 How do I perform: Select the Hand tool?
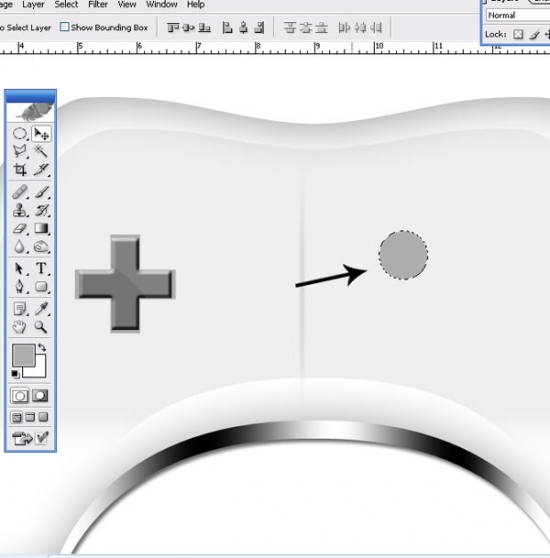(20, 327)
